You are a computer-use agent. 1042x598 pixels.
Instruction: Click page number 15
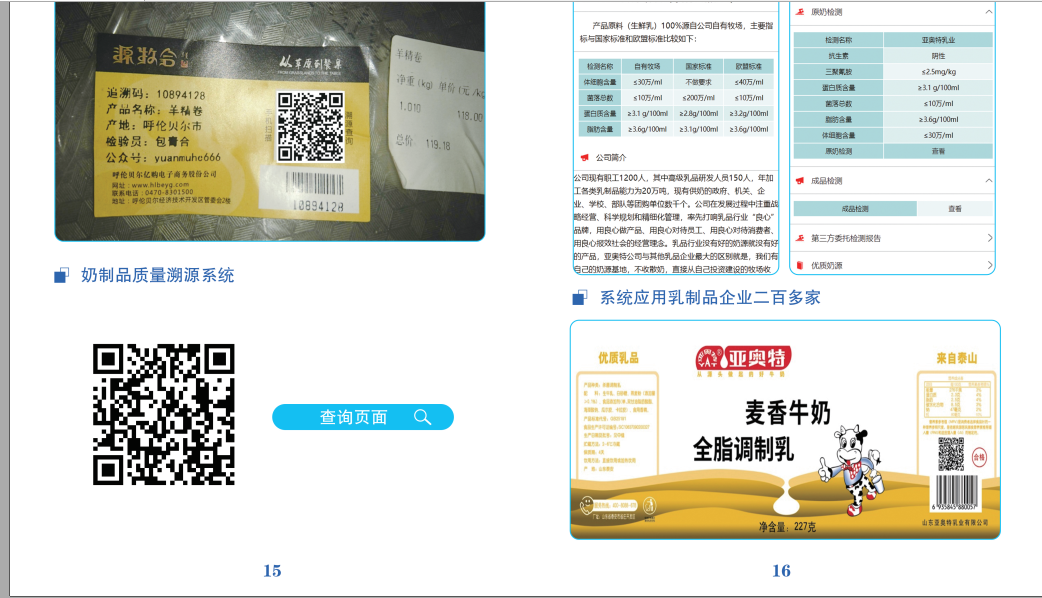[x=272, y=571]
